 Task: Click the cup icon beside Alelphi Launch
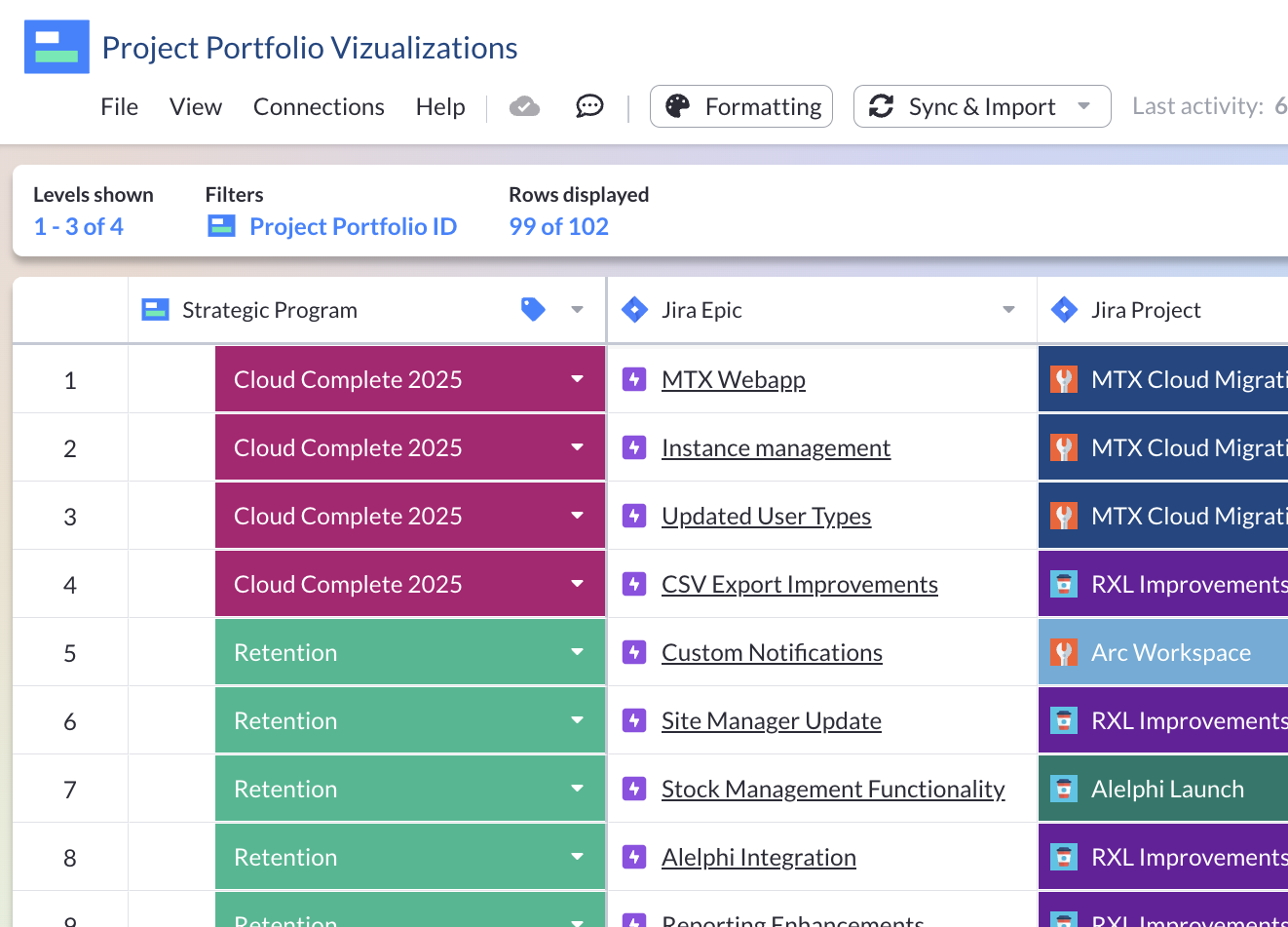click(x=1064, y=789)
